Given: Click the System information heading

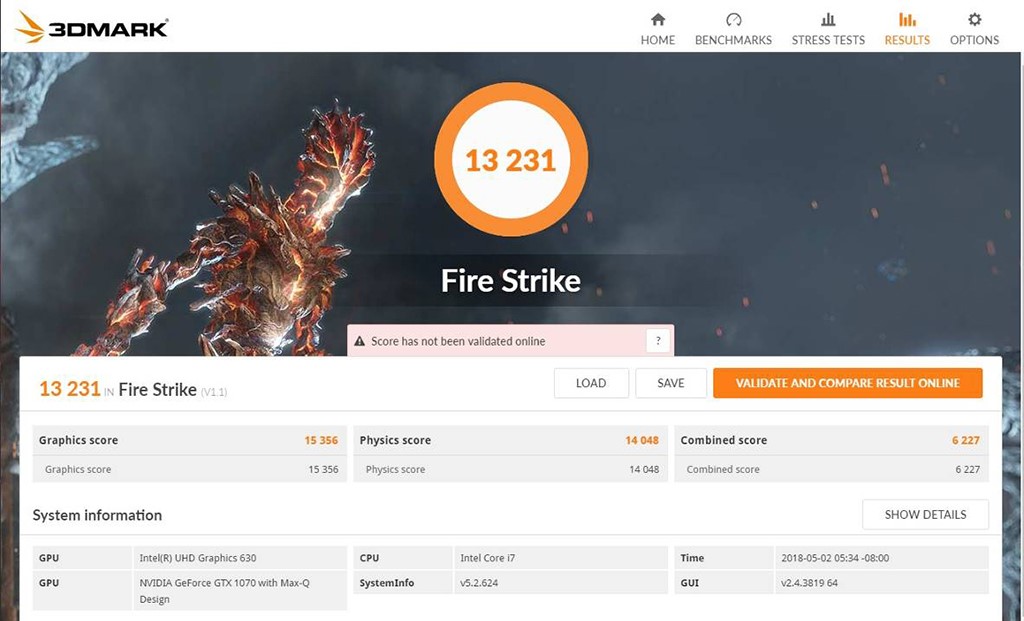Looking at the screenshot, I should (x=97, y=515).
